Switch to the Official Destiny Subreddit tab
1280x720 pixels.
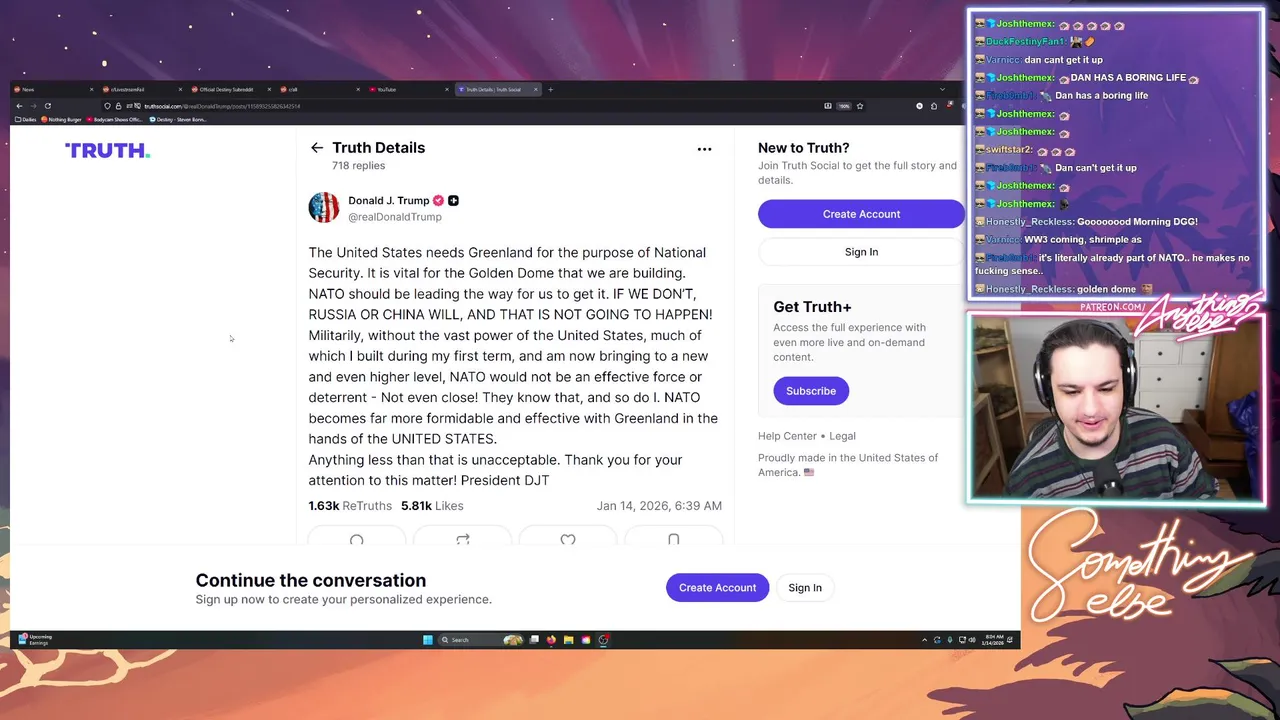[232, 89]
